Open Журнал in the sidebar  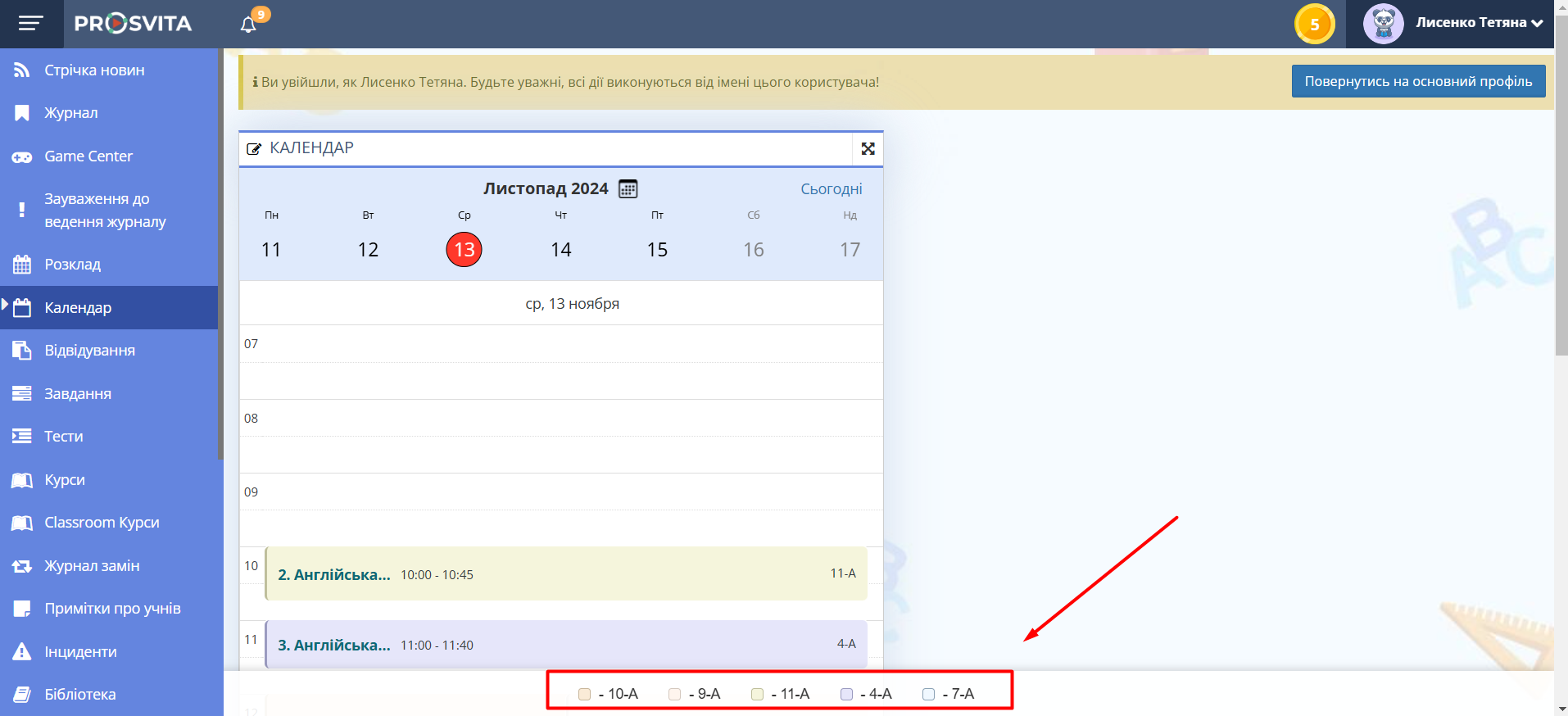tap(71, 113)
